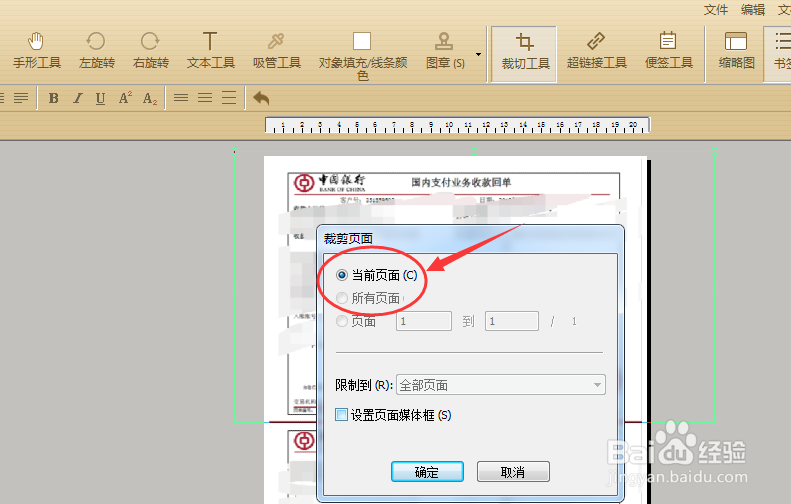Screen dimensions: 791x504
Task: Click the top-right crop handle
Action: 714,151
